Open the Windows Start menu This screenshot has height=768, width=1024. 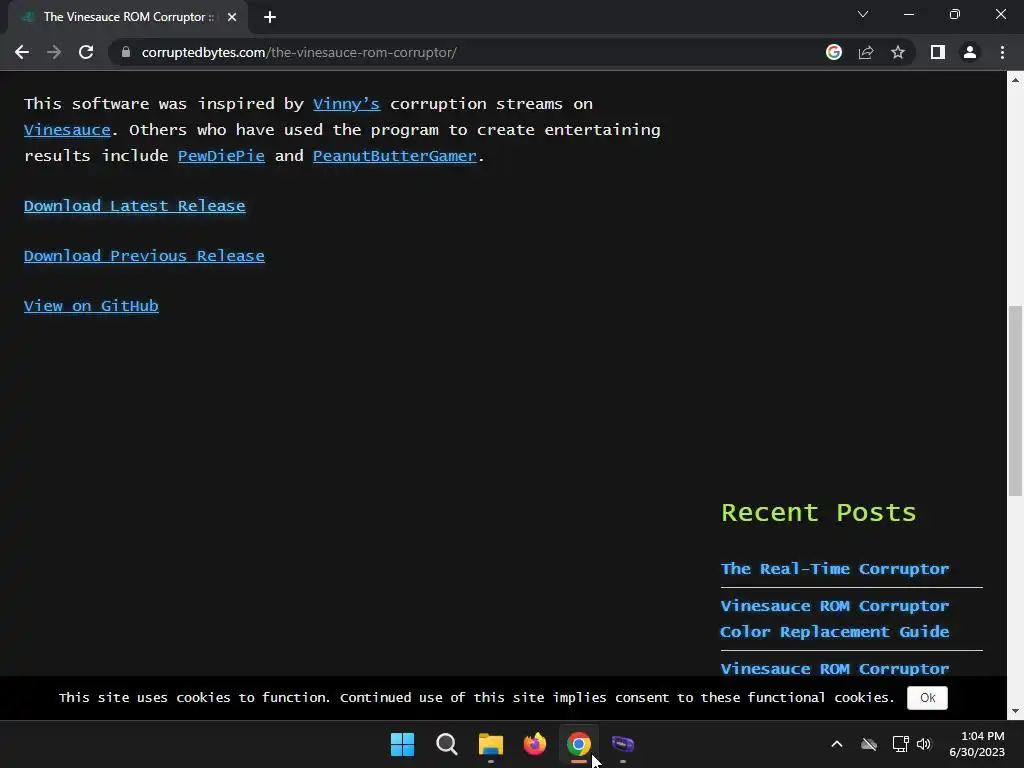coord(402,744)
